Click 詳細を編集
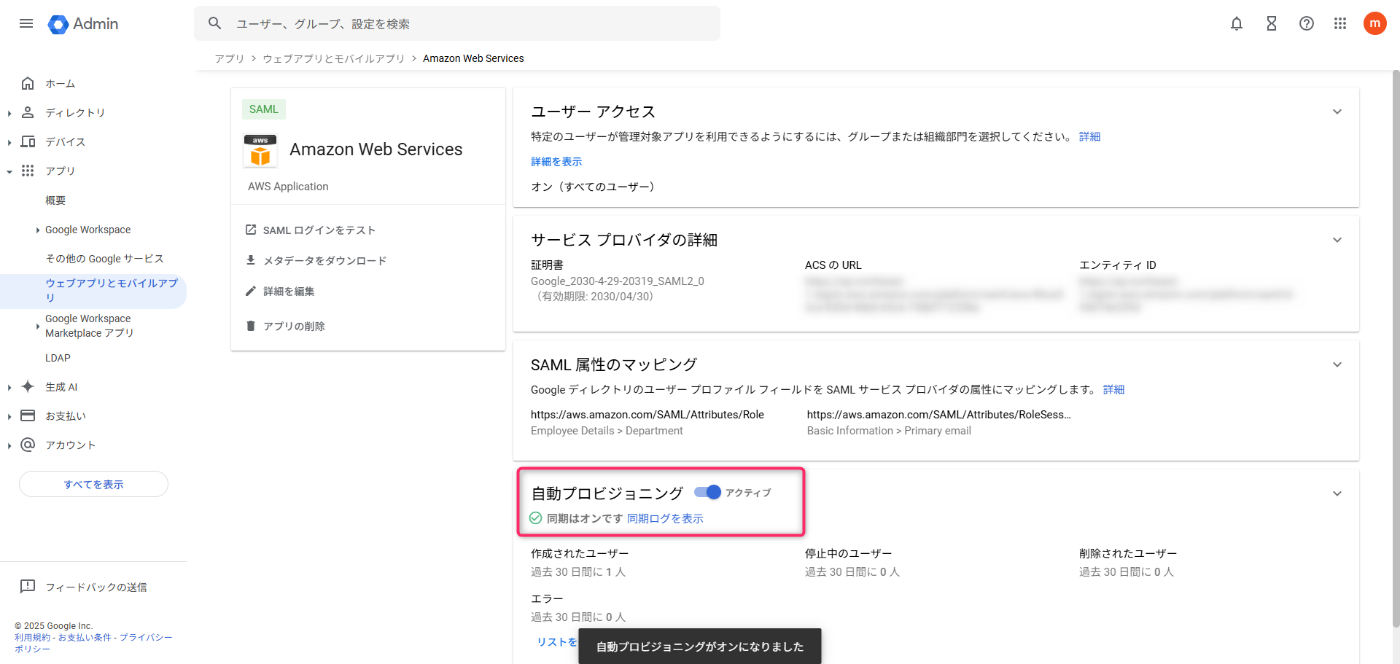Screen dimensions: 1400x664 tap(289, 291)
